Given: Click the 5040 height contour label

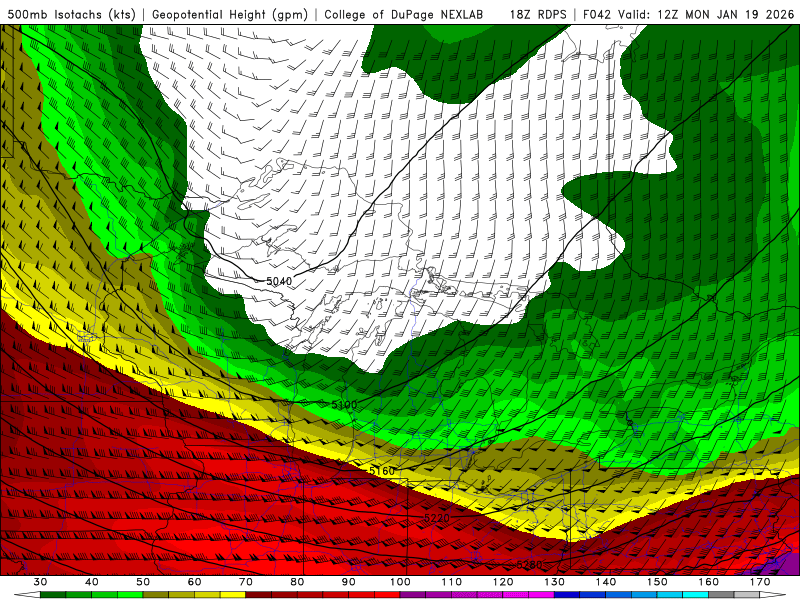Looking at the screenshot, I should (279, 281).
